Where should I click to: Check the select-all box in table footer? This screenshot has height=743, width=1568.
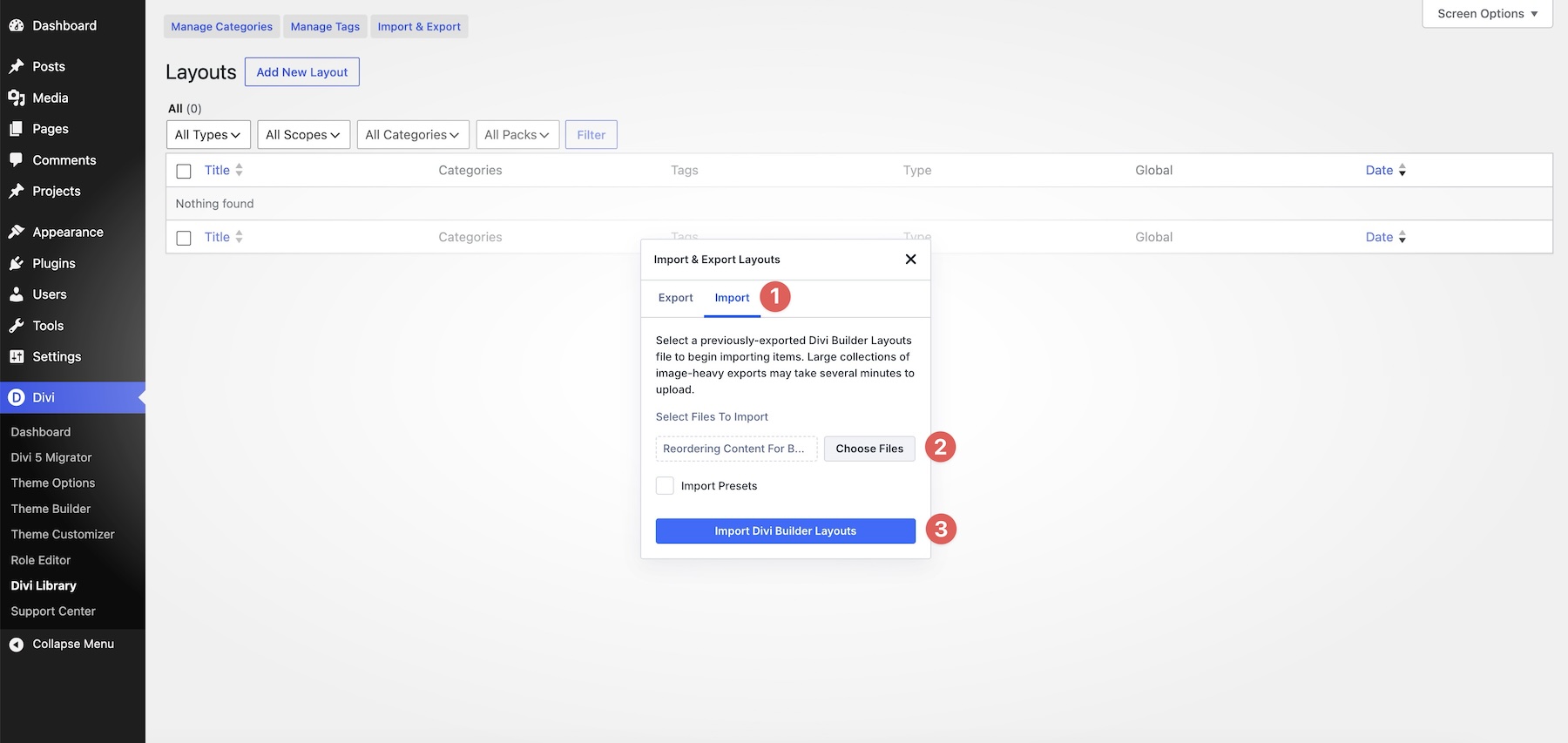click(184, 238)
